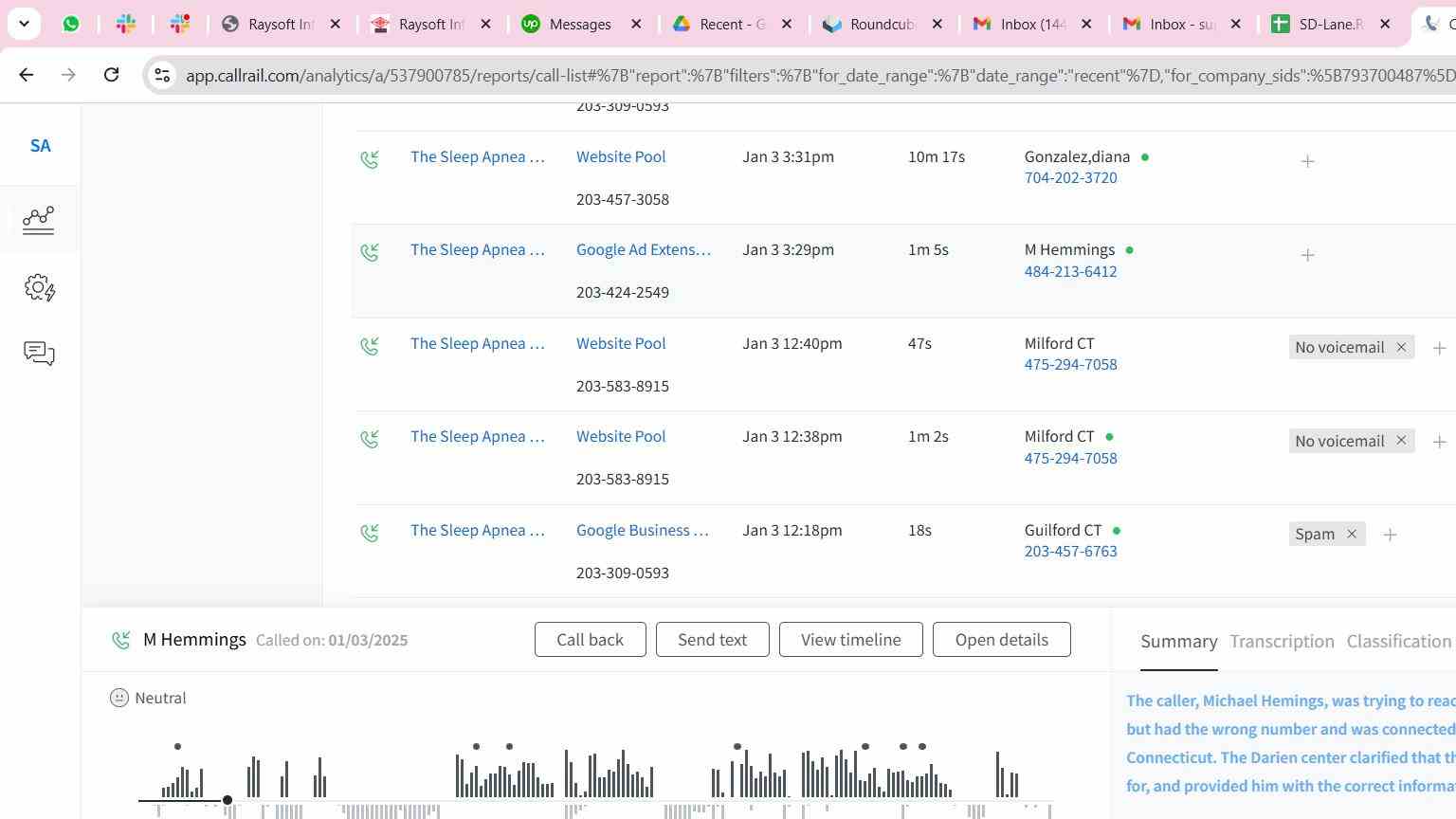Remove No voicemail tag on 12:40pm call

coord(1401,347)
